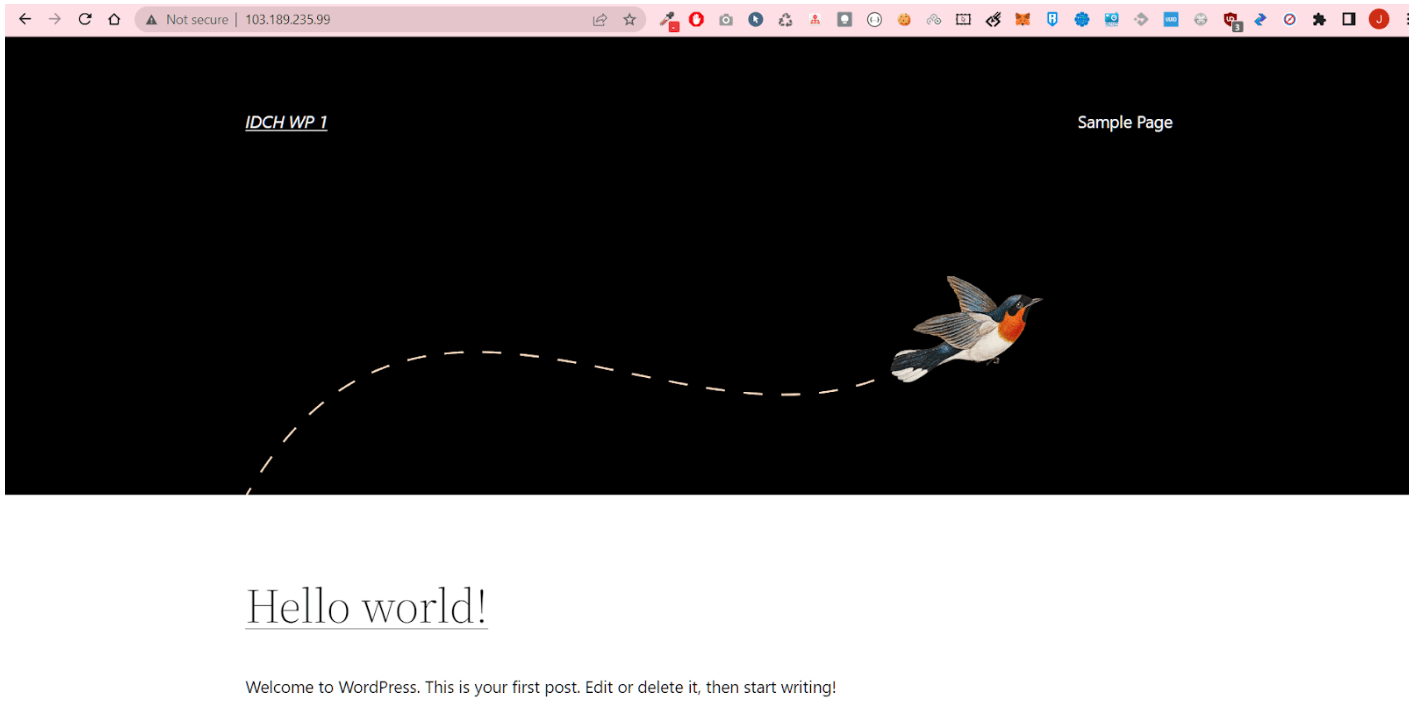
Task: Bookmark this page with the star icon
Action: click(x=629, y=19)
